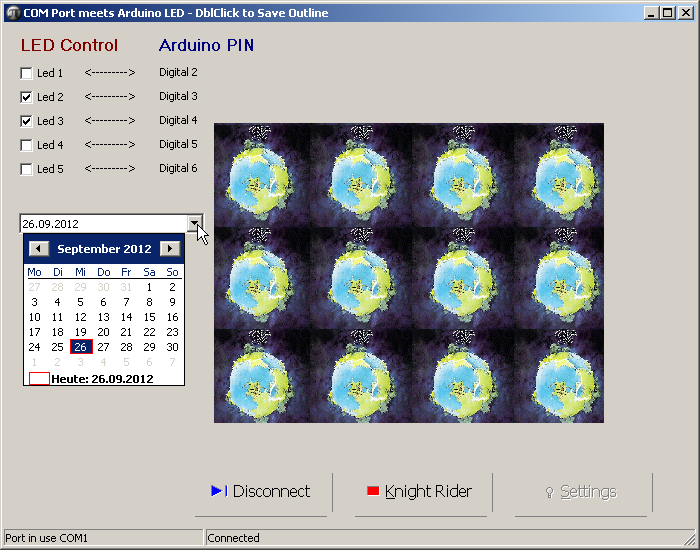Click the Arduino PIN heading
700x550 pixels.
click(x=206, y=45)
